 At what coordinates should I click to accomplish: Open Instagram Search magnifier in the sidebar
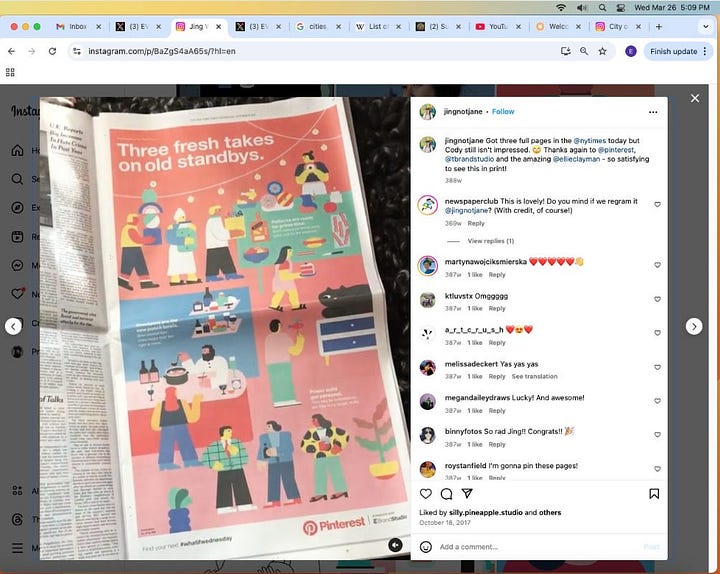17,179
